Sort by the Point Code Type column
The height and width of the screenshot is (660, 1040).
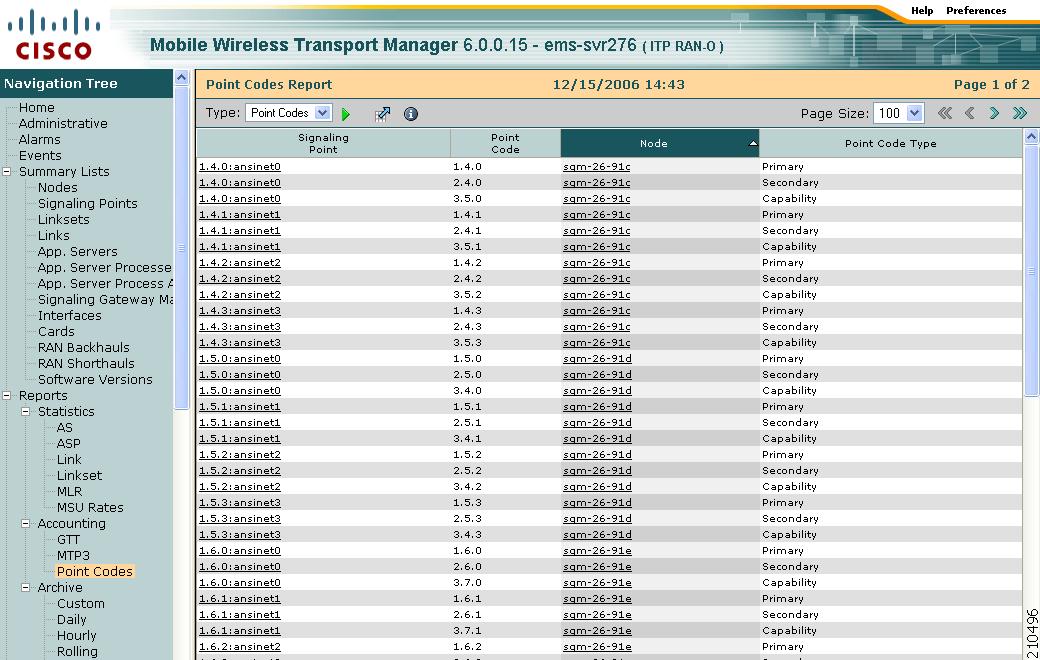(890, 143)
